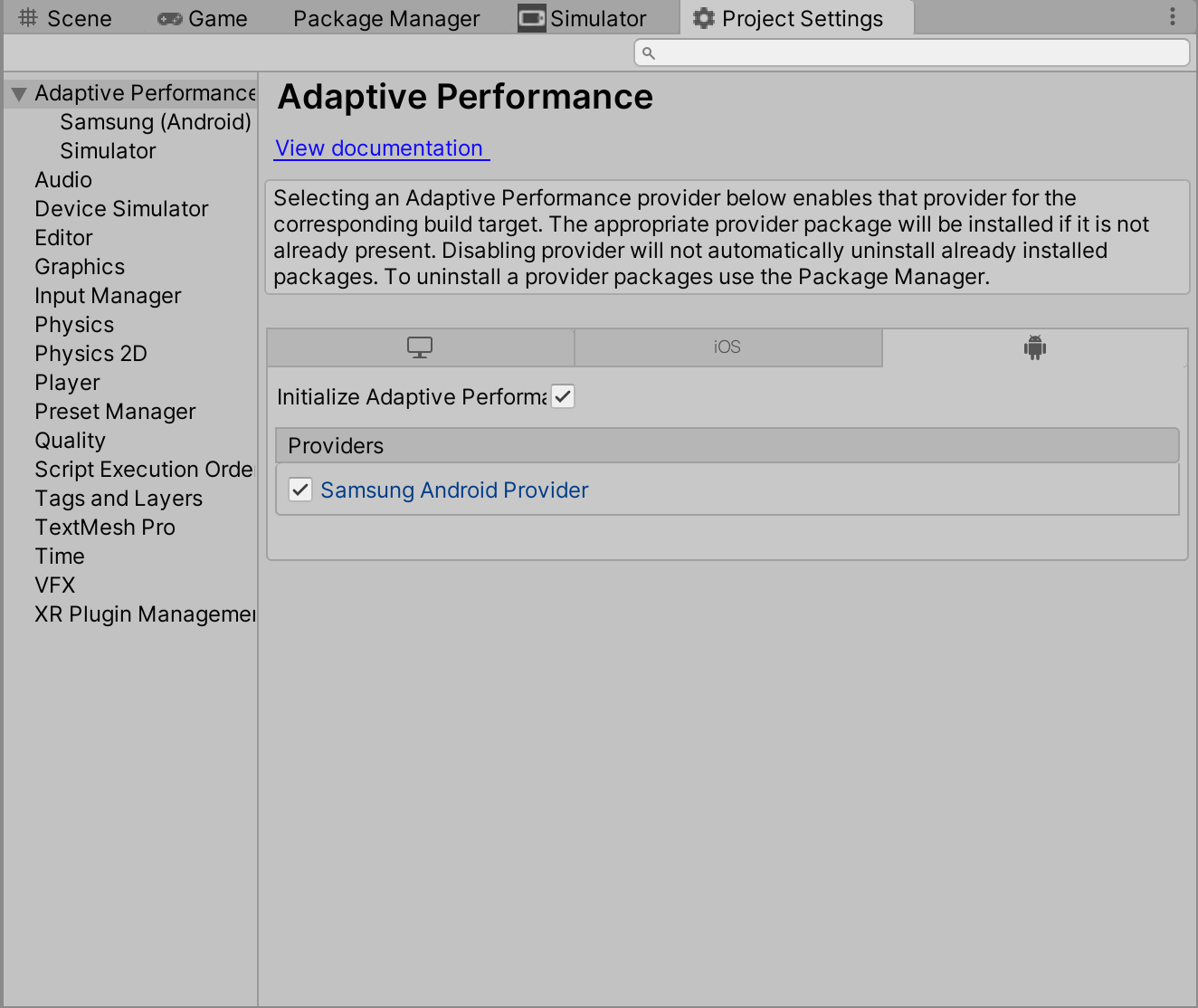Select Samsung (Android) under Adaptive Performance
This screenshot has height=1008, width=1198.
155,121
